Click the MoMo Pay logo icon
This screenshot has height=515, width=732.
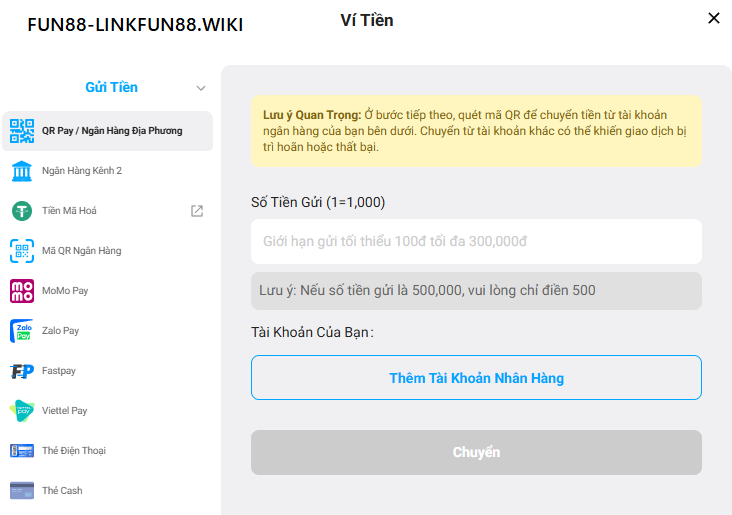[22, 291]
